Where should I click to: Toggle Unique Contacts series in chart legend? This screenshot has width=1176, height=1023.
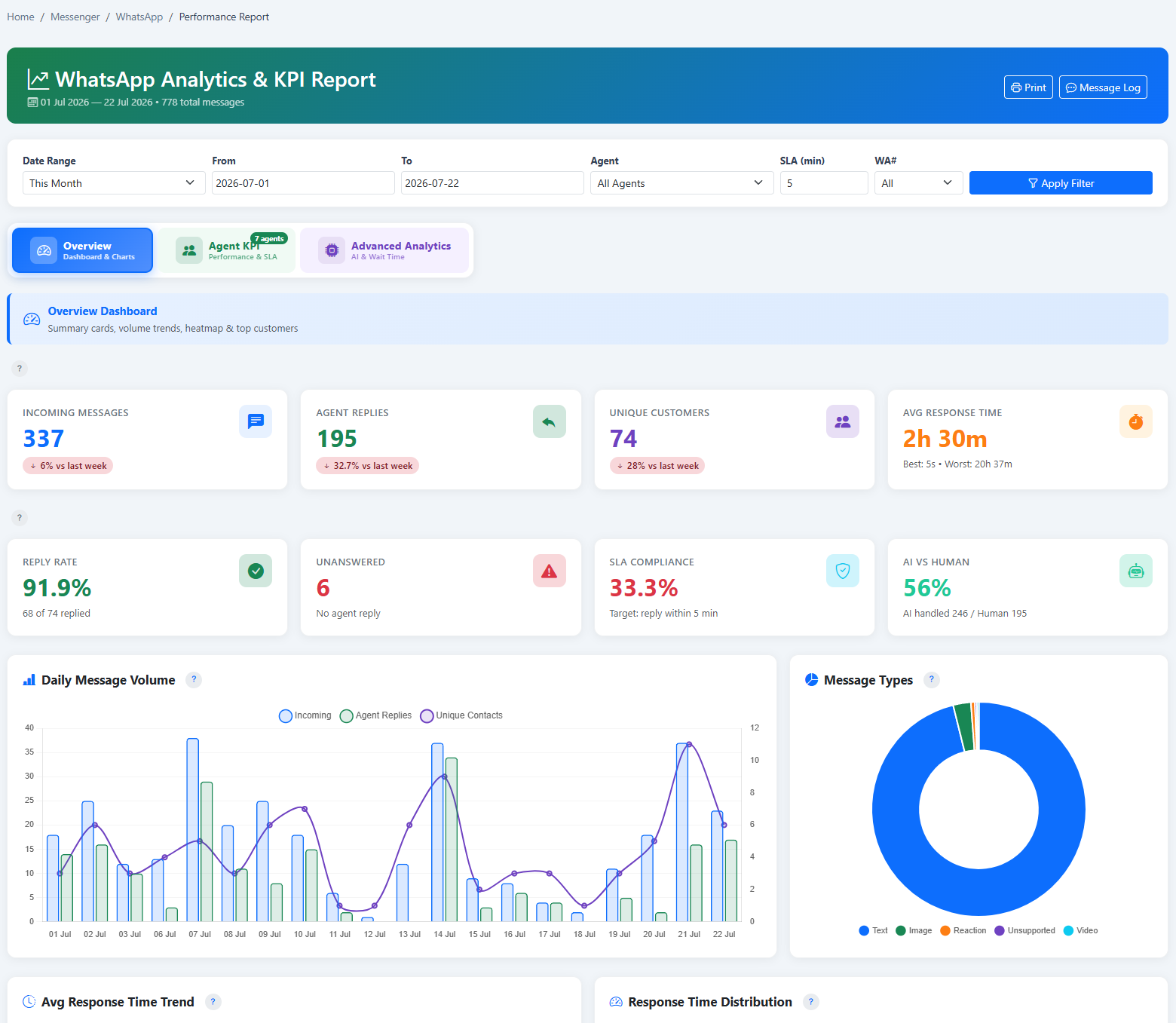(x=461, y=715)
